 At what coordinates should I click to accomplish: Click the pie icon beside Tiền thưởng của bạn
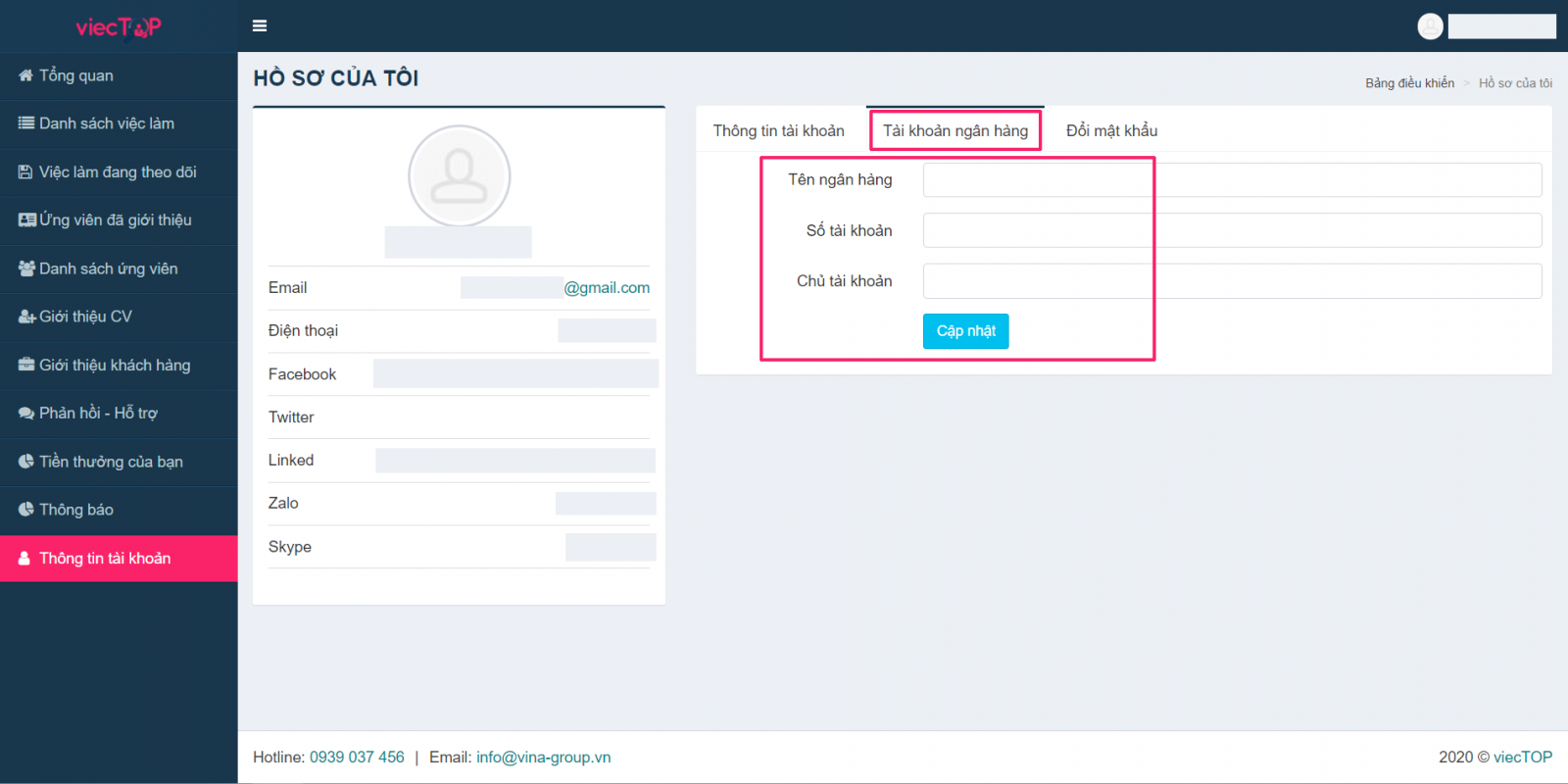click(26, 462)
